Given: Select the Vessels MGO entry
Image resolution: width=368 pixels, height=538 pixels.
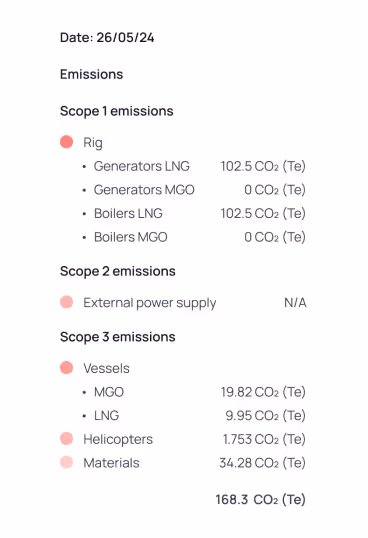Looking at the screenshot, I should [x=109, y=392].
